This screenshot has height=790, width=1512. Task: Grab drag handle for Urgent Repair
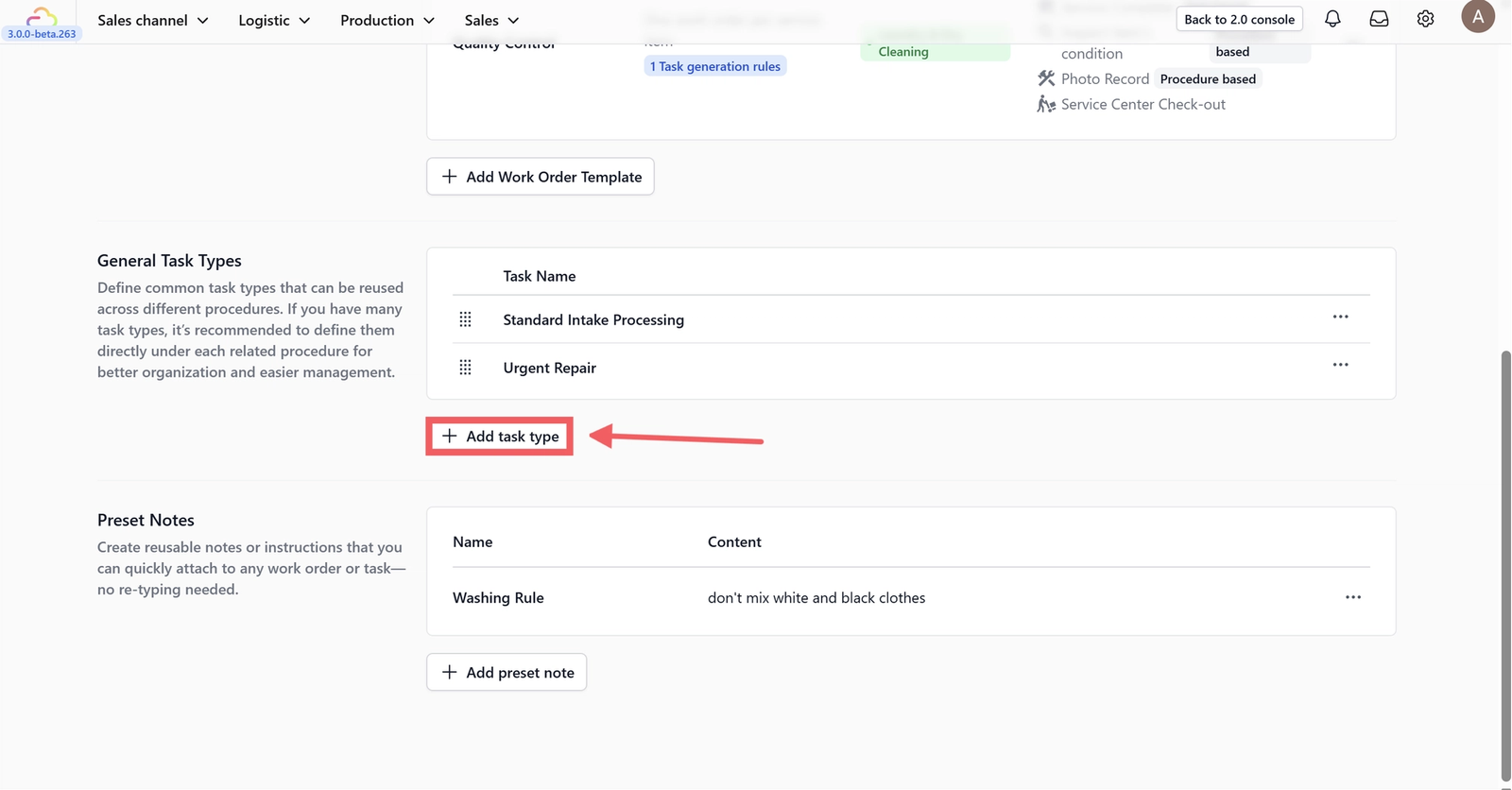(465, 368)
